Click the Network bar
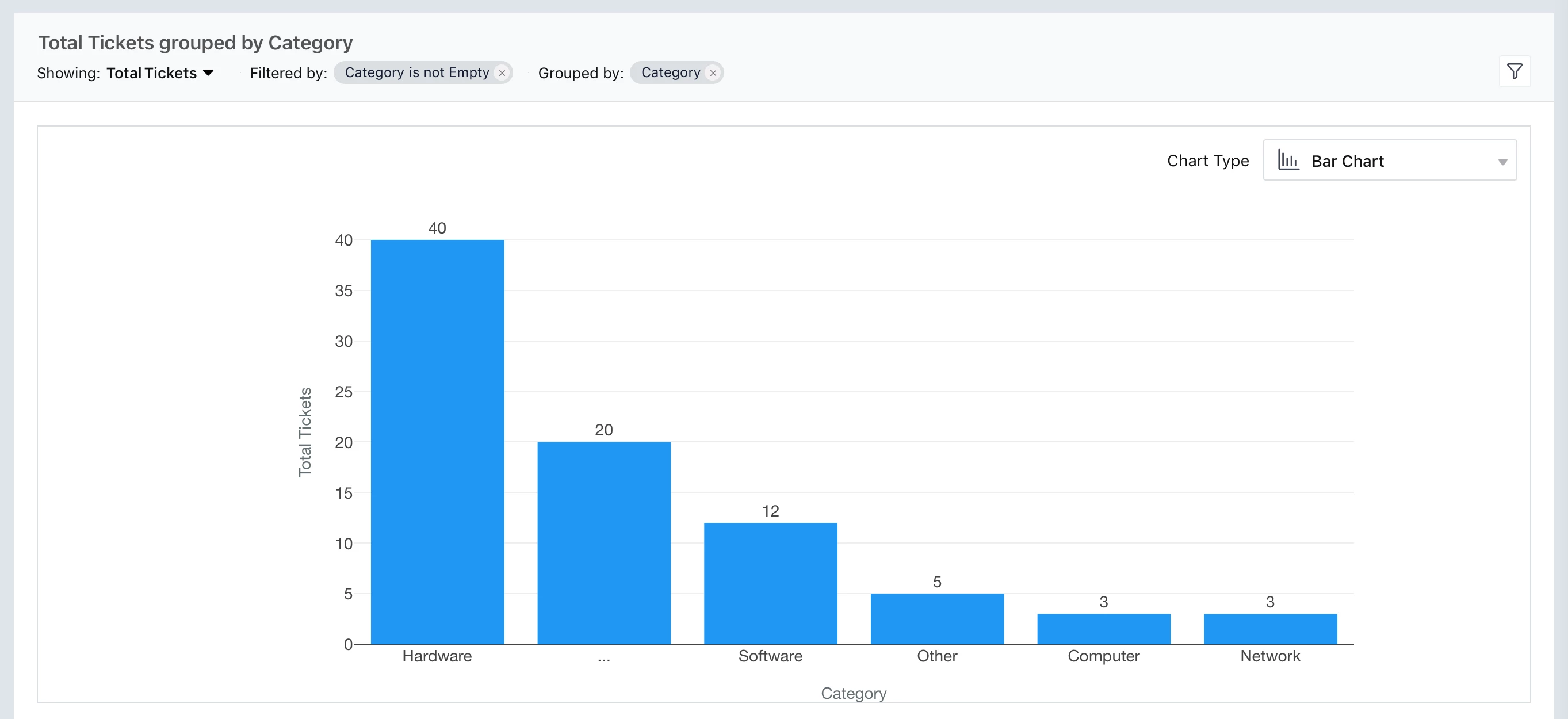The image size is (1568, 719). pos(1269,628)
